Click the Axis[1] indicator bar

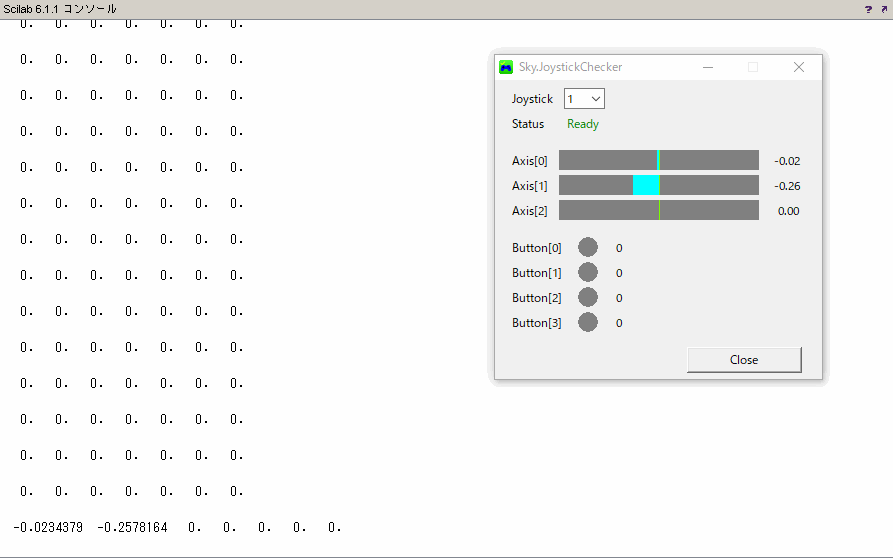pyautogui.click(x=658, y=185)
